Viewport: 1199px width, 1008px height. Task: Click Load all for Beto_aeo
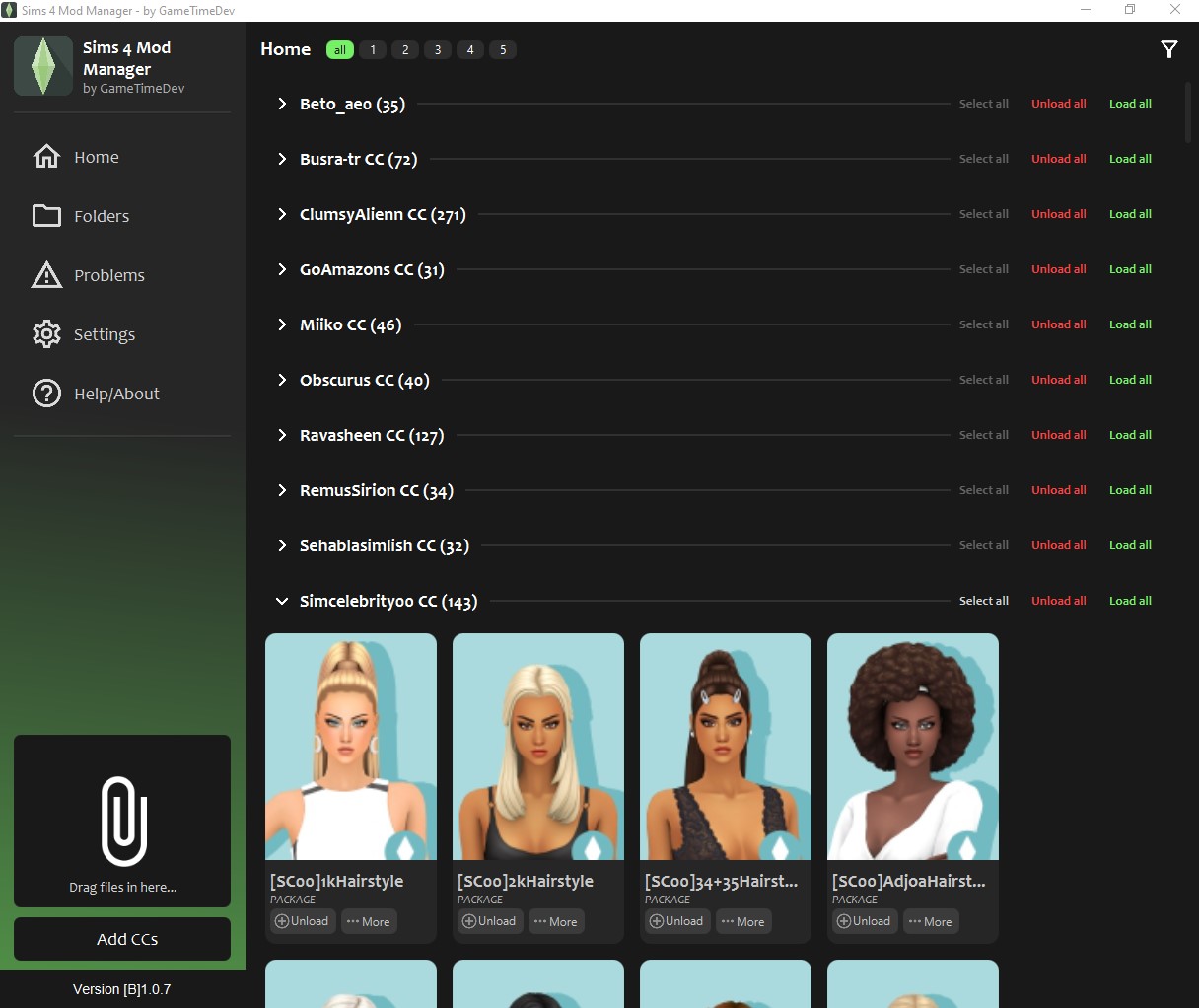point(1130,104)
